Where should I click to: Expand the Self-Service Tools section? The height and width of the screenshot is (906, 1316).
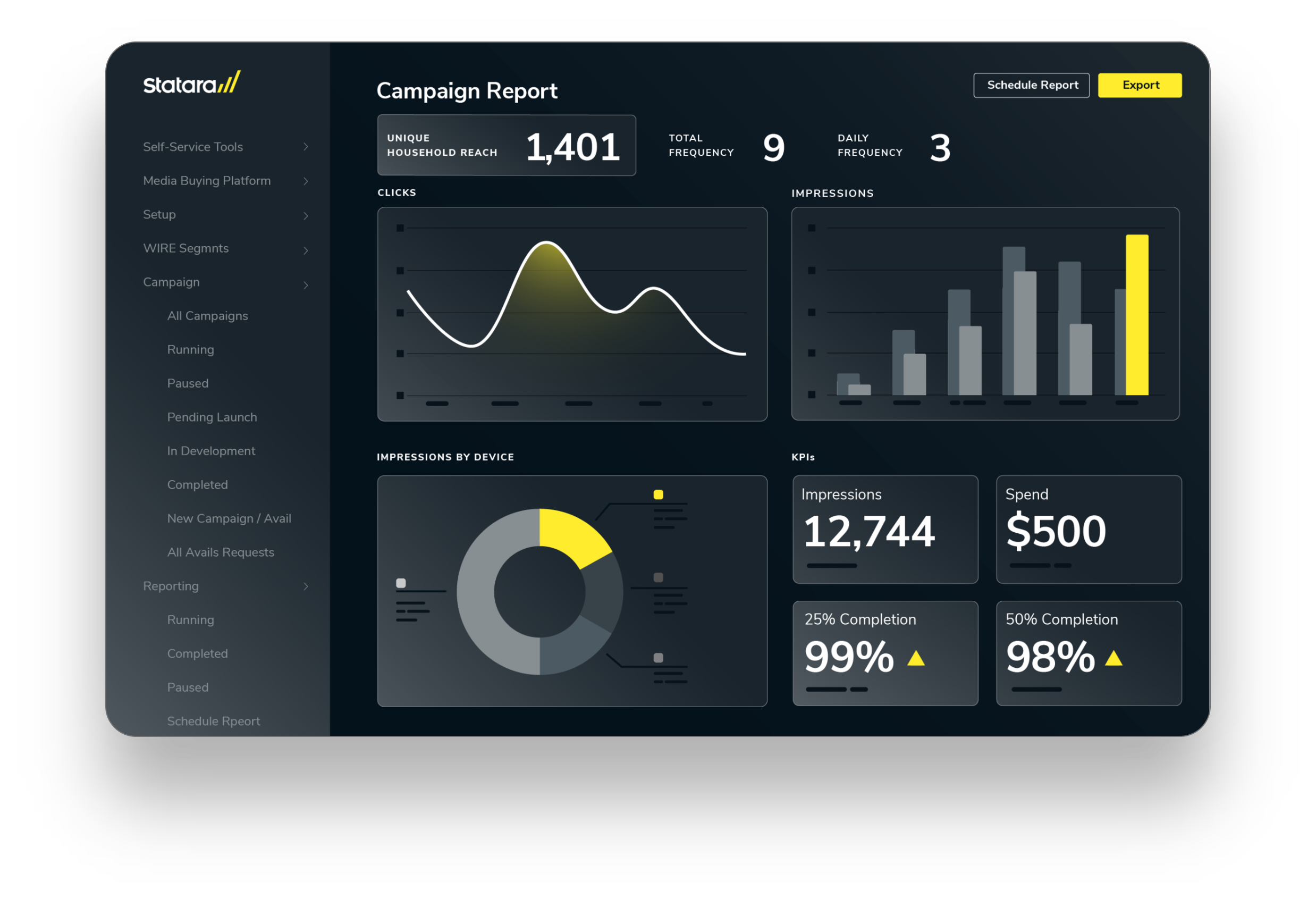coord(307,146)
